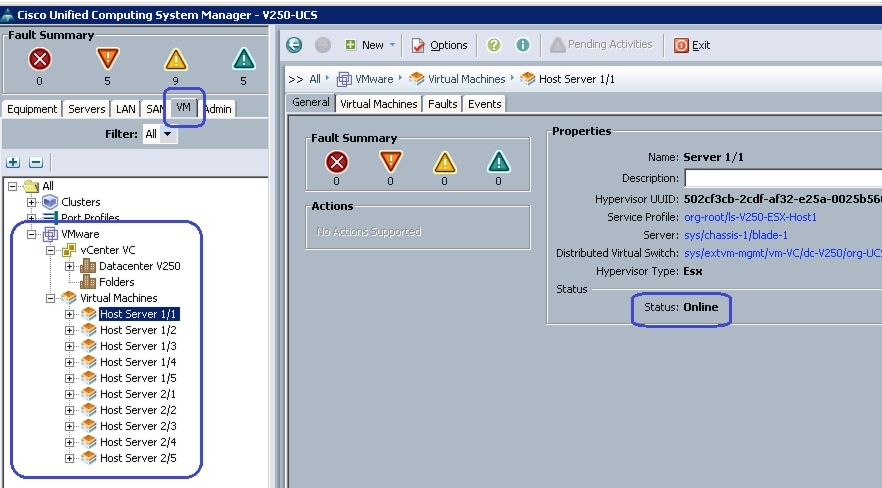Screen dimensions: 882x488
Task: Select Host Server 2/4 in the tree
Action: 138,442
